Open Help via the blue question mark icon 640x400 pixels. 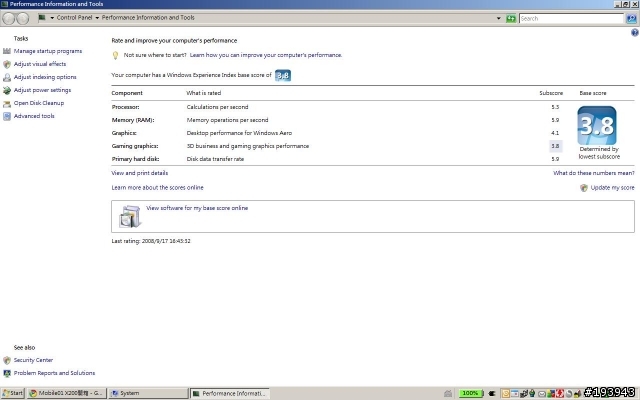[x=635, y=33]
